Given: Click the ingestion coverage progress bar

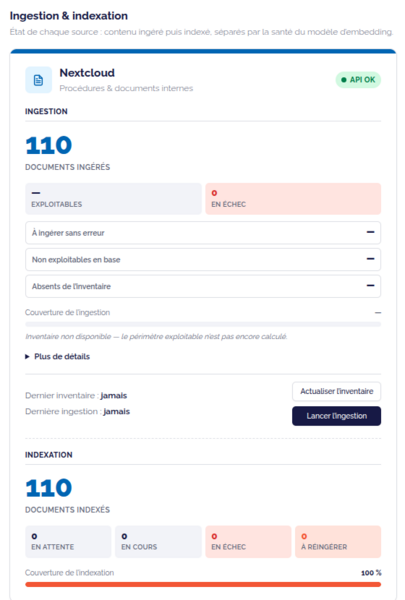Looking at the screenshot, I should coord(203,324).
